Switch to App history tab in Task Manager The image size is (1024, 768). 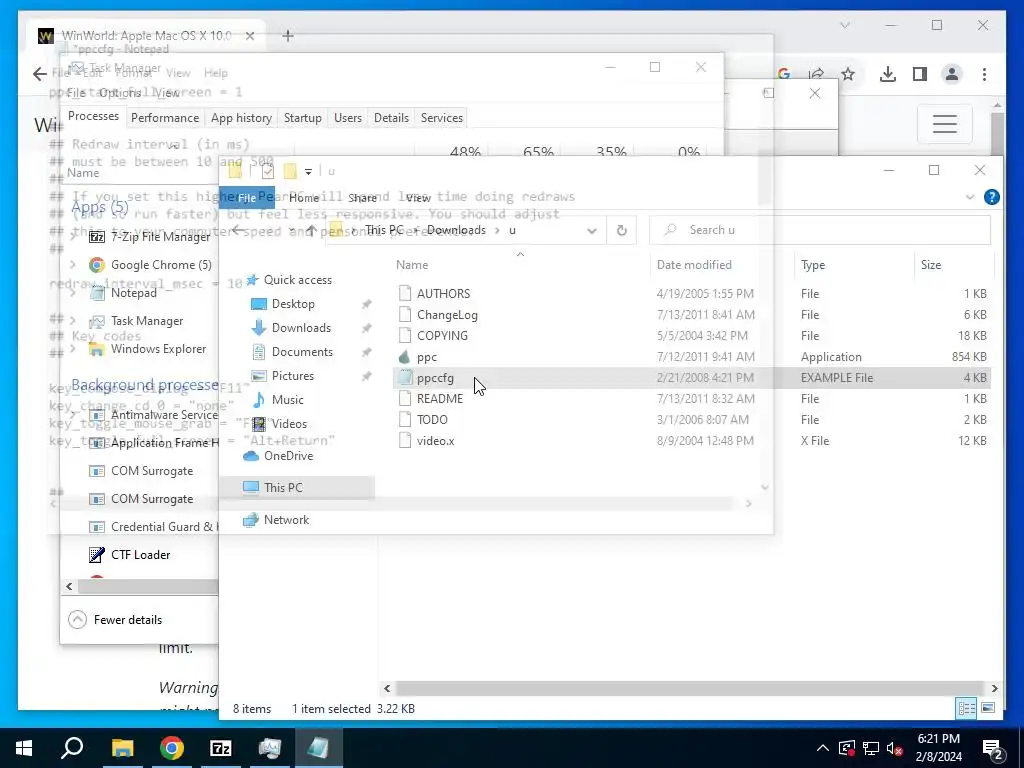tap(241, 118)
